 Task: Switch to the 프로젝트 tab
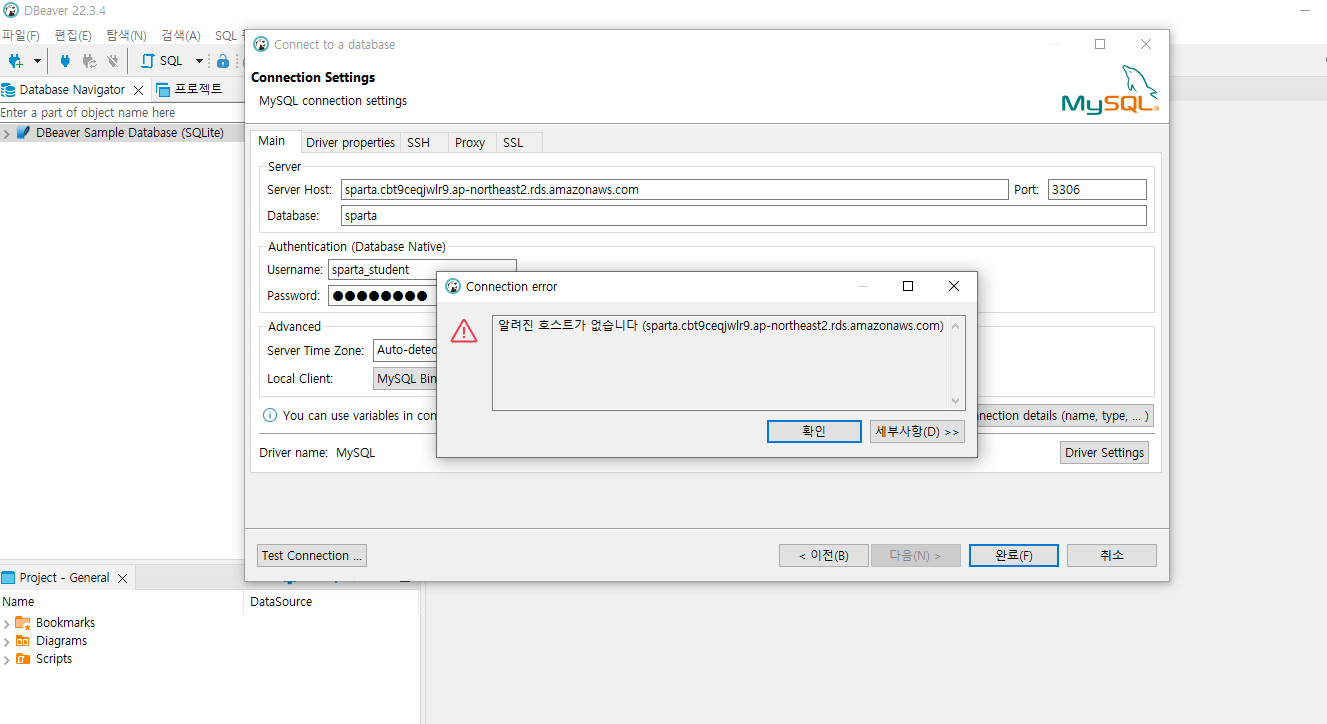pos(190,89)
